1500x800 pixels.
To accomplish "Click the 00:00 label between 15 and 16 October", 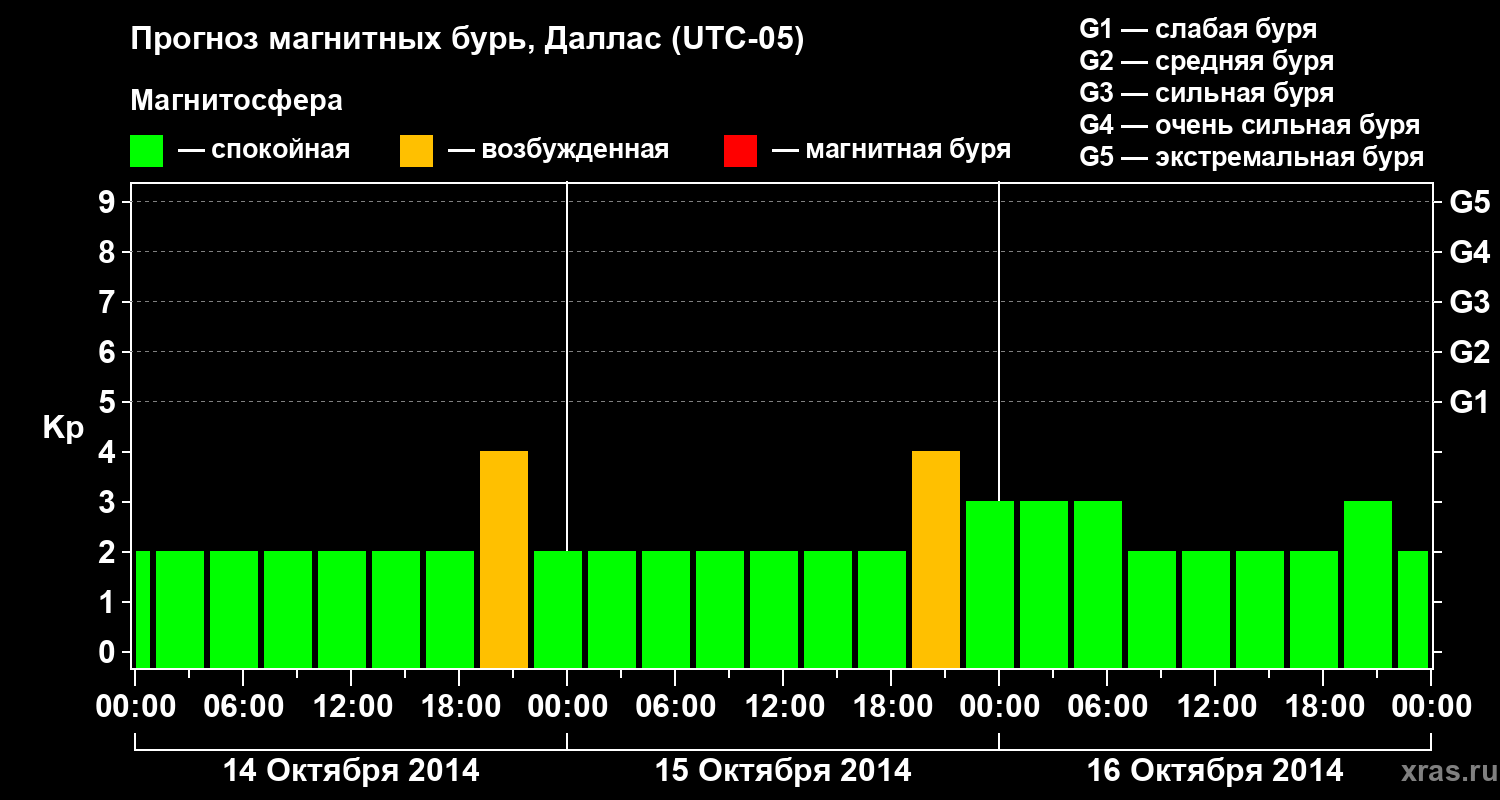I will click(x=999, y=706).
